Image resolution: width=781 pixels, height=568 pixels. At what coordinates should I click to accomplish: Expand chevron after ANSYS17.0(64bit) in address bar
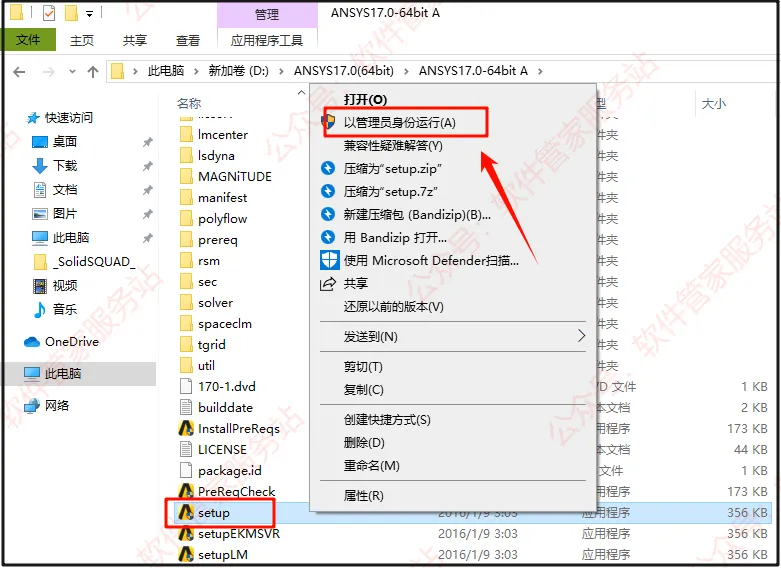[406, 71]
